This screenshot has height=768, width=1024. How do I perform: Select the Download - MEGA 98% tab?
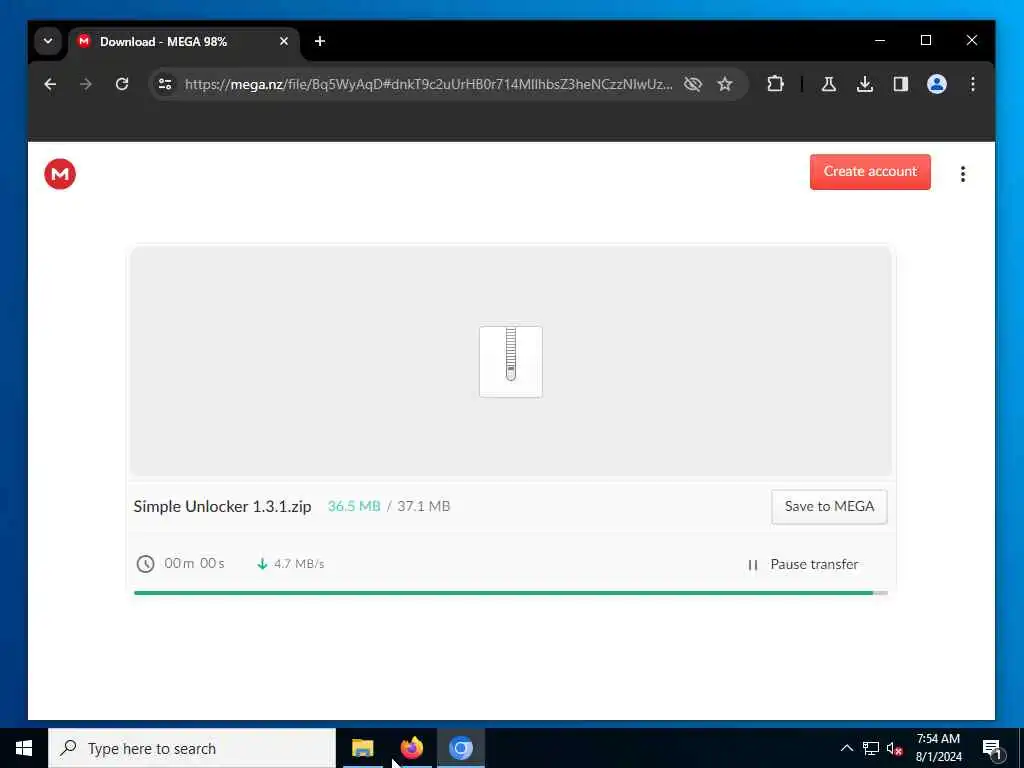pyautogui.click(x=184, y=42)
